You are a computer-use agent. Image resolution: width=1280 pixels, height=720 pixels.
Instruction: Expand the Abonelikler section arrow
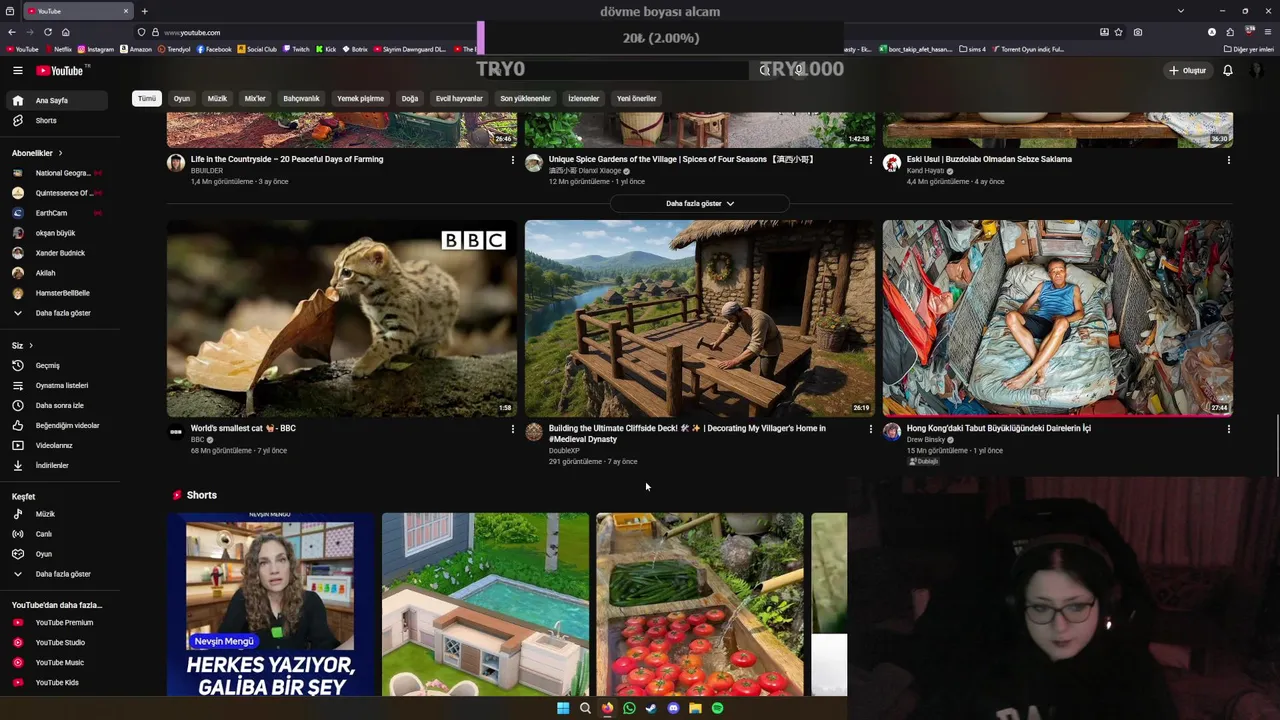(60, 153)
